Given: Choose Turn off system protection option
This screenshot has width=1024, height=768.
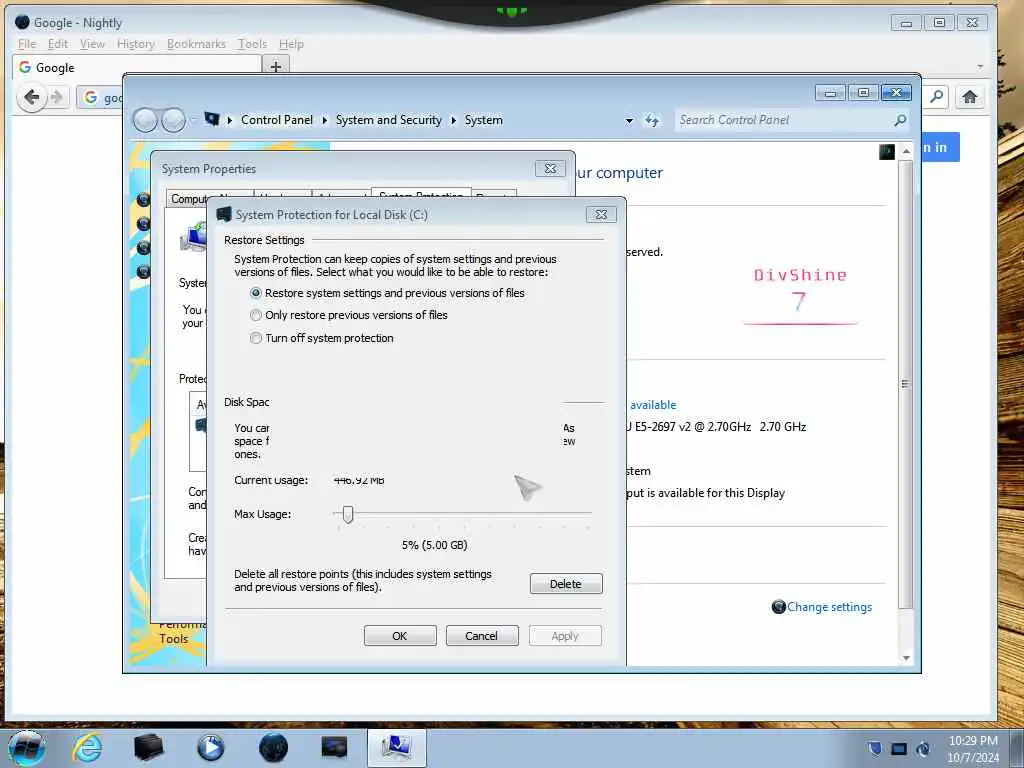Looking at the screenshot, I should pyautogui.click(x=256, y=338).
